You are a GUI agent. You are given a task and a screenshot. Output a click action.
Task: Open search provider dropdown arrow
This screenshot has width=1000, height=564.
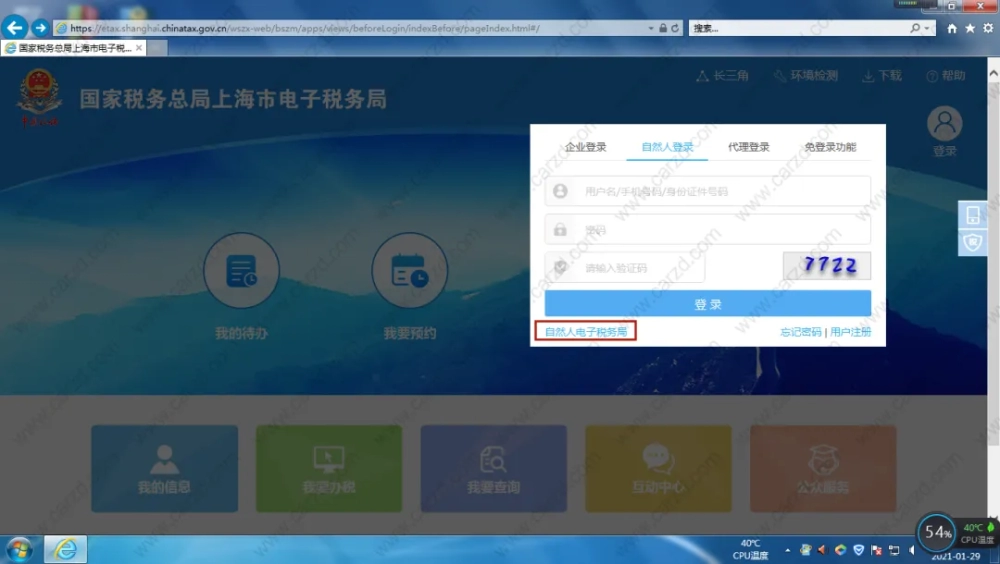tap(927, 28)
